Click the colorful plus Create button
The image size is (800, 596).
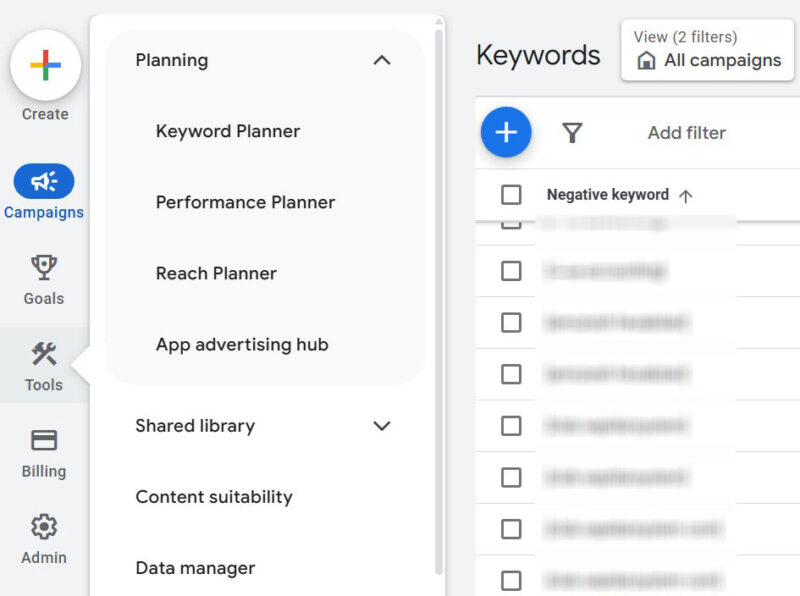pyautogui.click(x=45, y=66)
